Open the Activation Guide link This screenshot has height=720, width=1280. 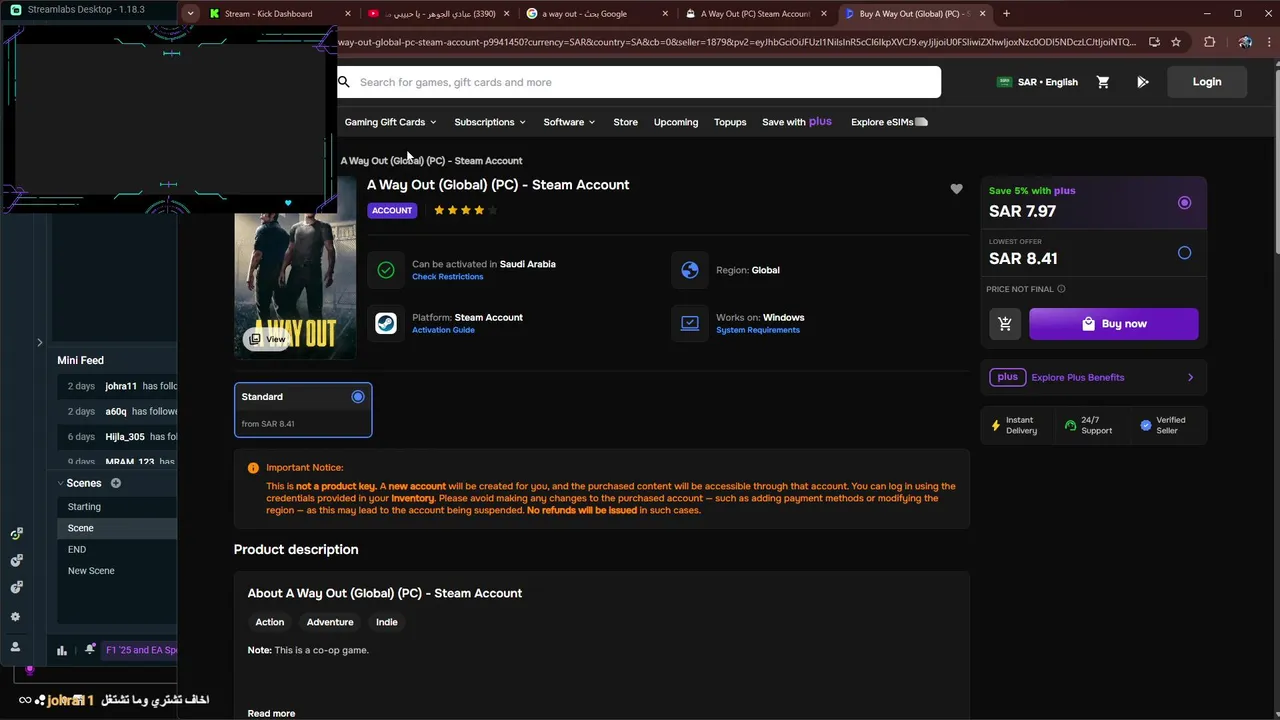(x=443, y=330)
